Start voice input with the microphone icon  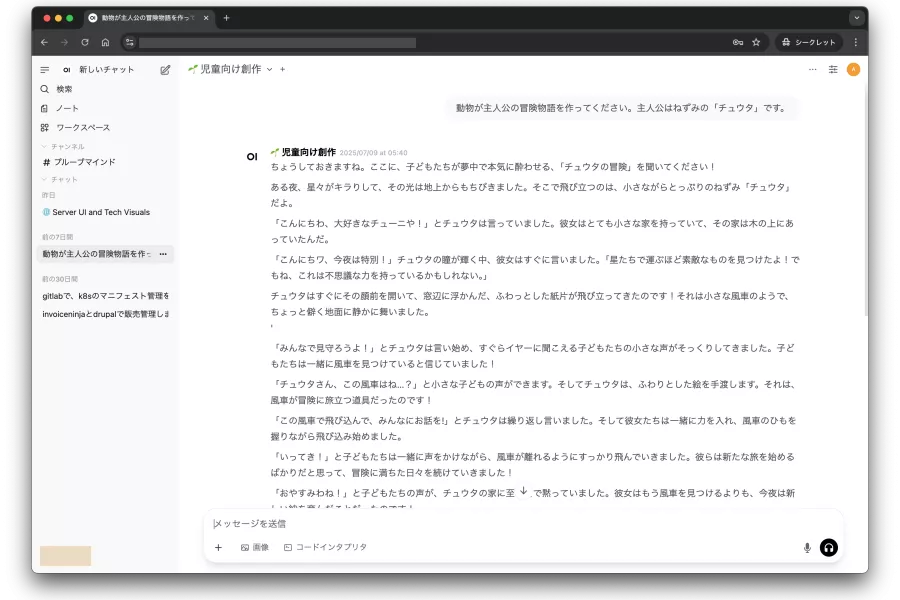point(807,548)
